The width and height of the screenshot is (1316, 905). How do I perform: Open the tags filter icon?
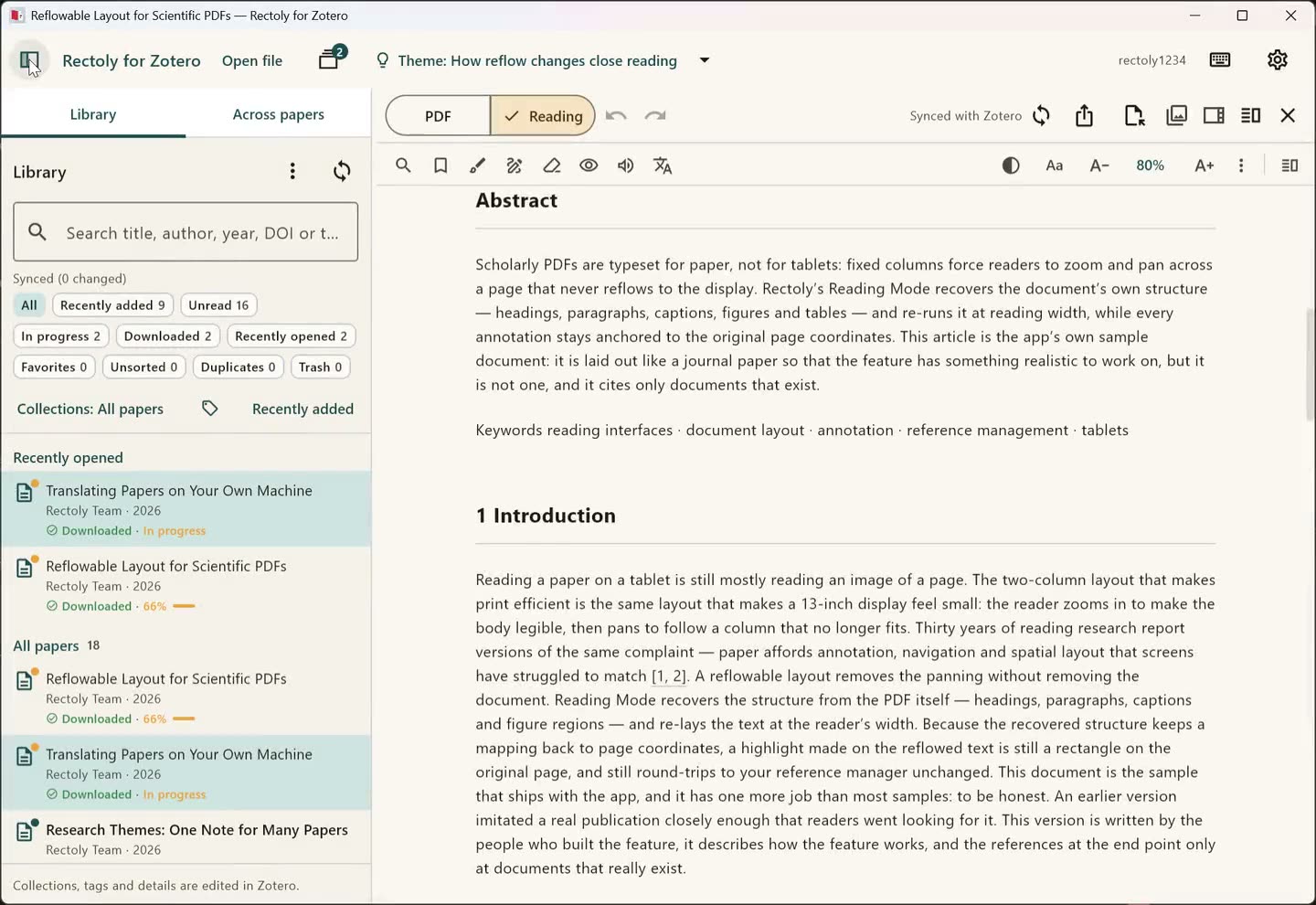click(210, 409)
